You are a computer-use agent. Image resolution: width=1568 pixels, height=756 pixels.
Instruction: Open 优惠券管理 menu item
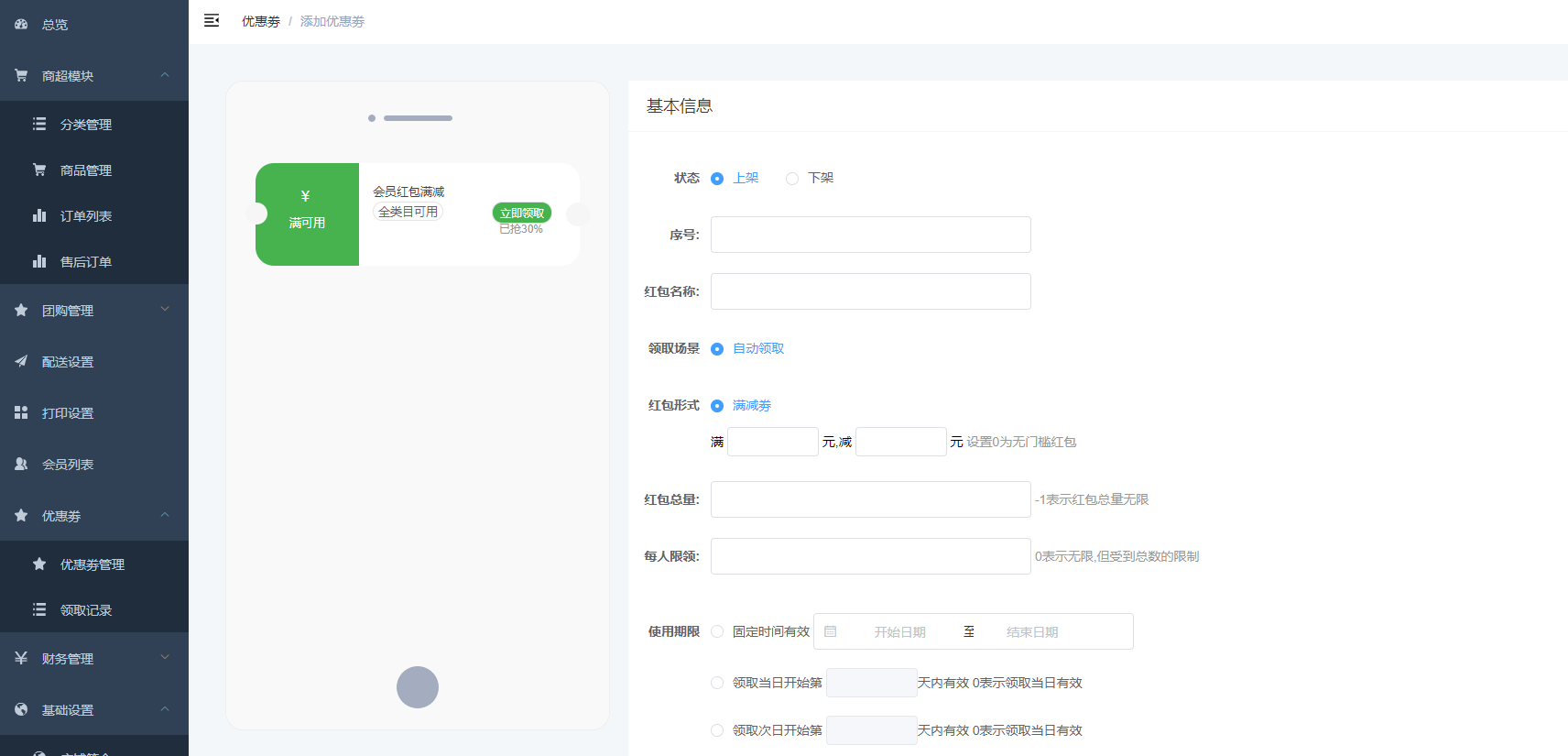point(92,564)
